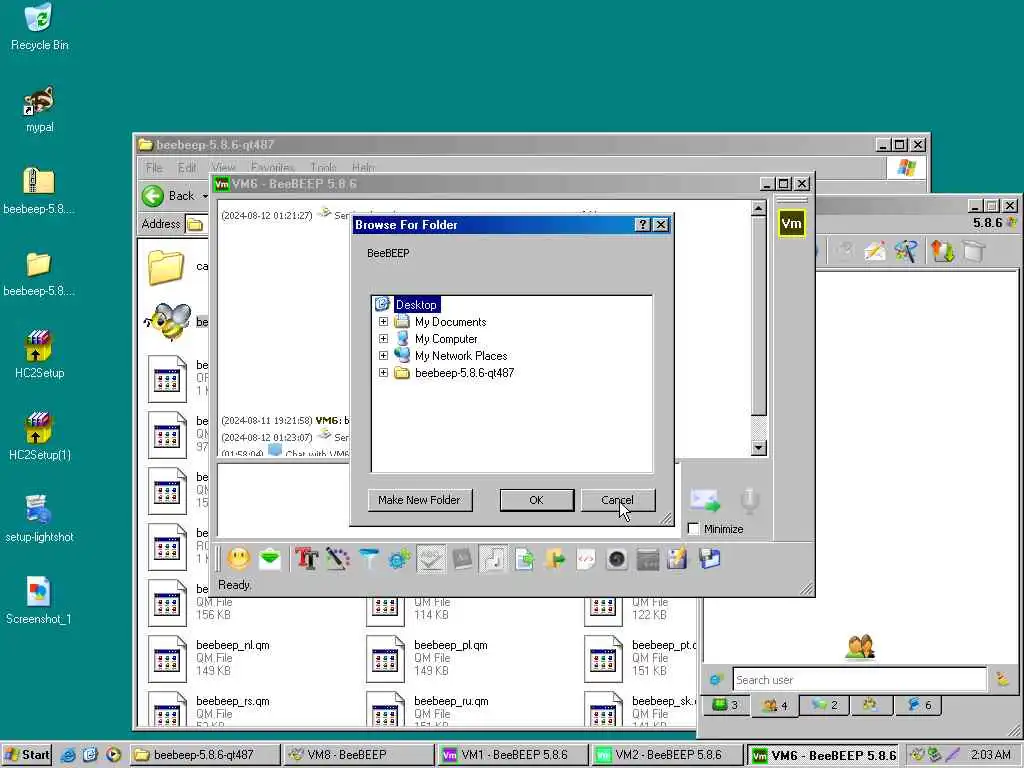Image resolution: width=1024 pixels, height=768 pixels.
Task: Select beebeep-5.8.6-qt487 in folder tree
Action: point(464,373)
